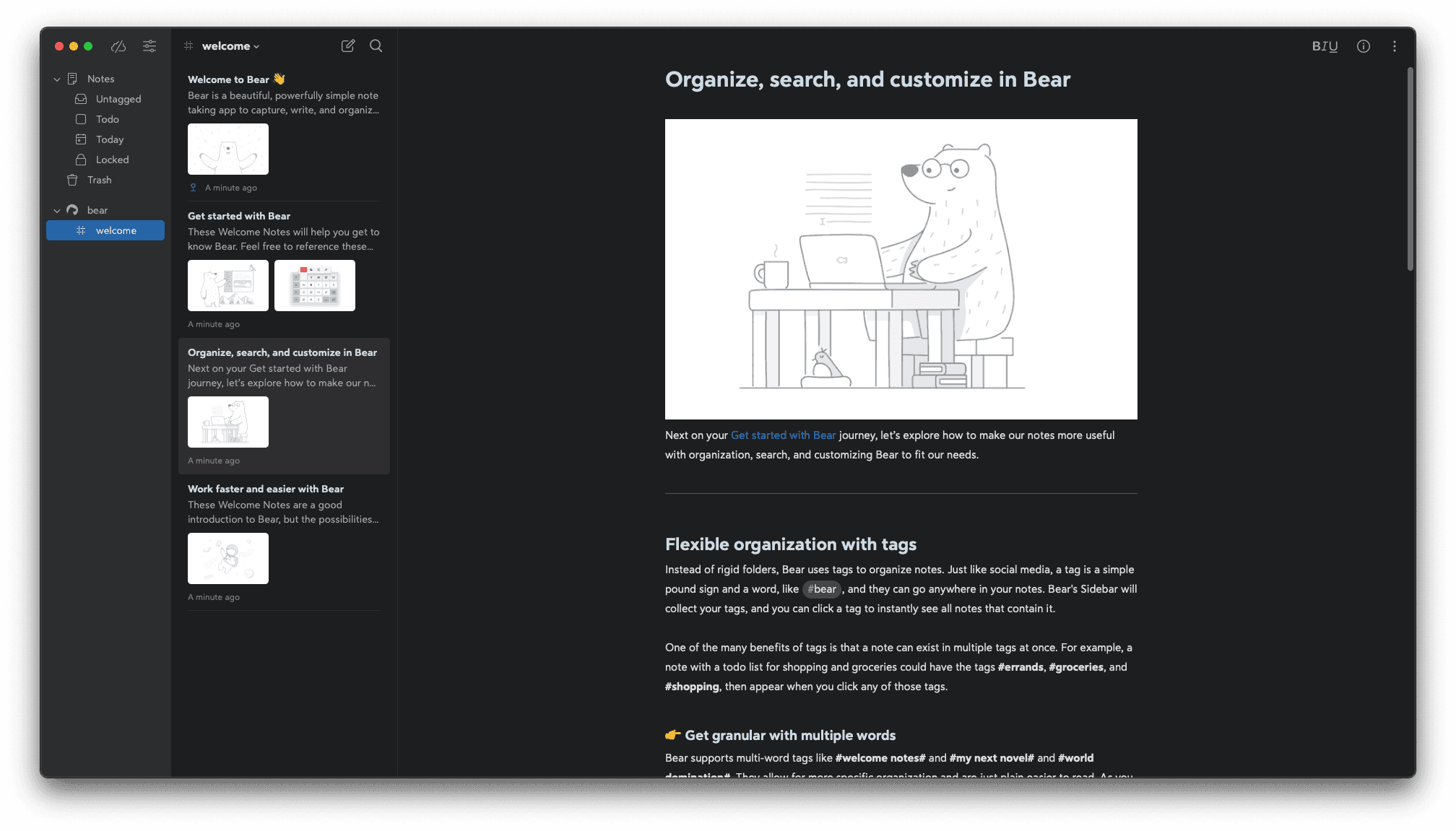The height and width of the screenshot is (831, 1456).
Task: Open note search magnifier icon
Action: [376, 46]
